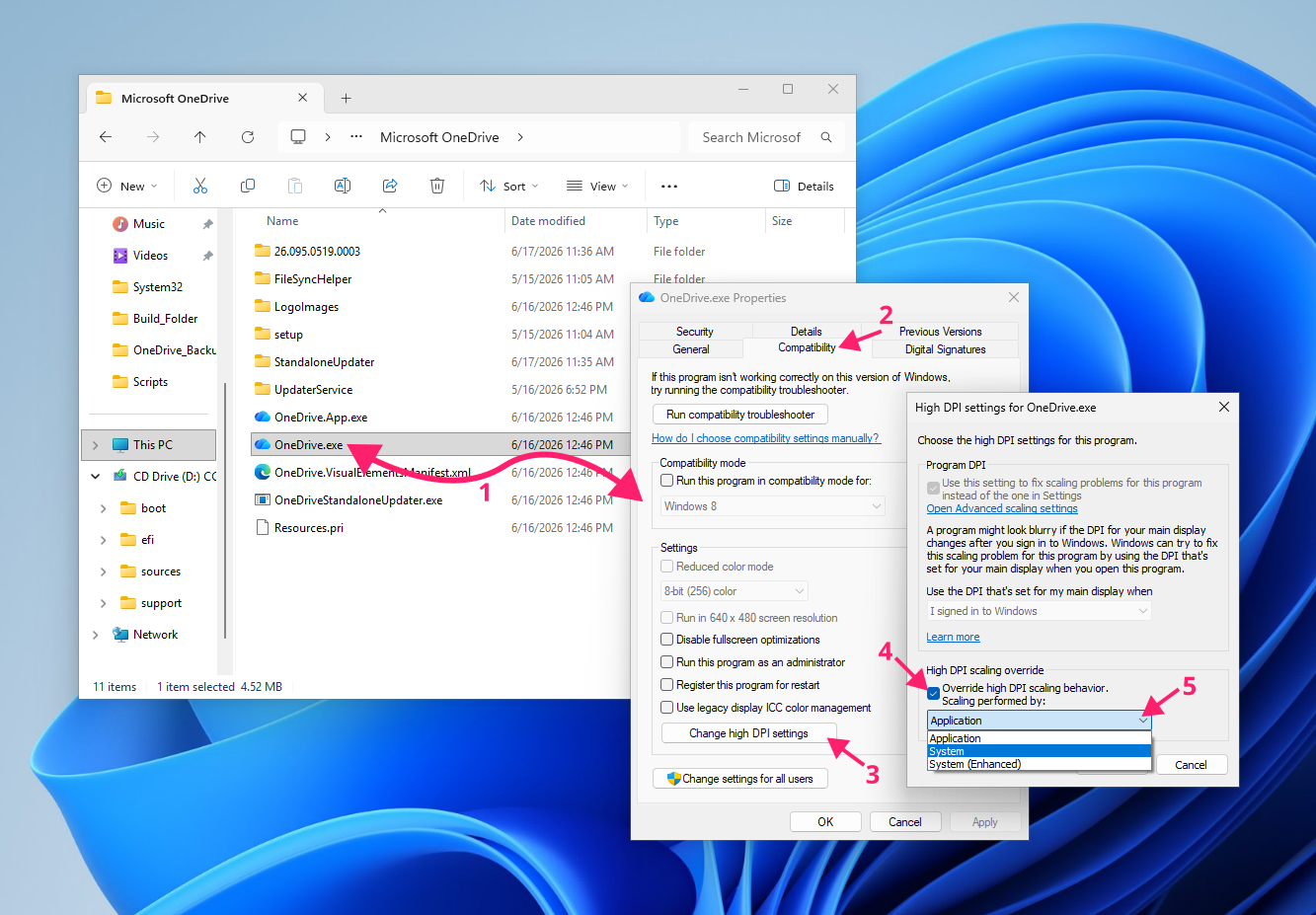Screen dimensions: 1316x915
Task: Click the address bar ellipsis breadcrumb
Action: click(x=356, y=137)
